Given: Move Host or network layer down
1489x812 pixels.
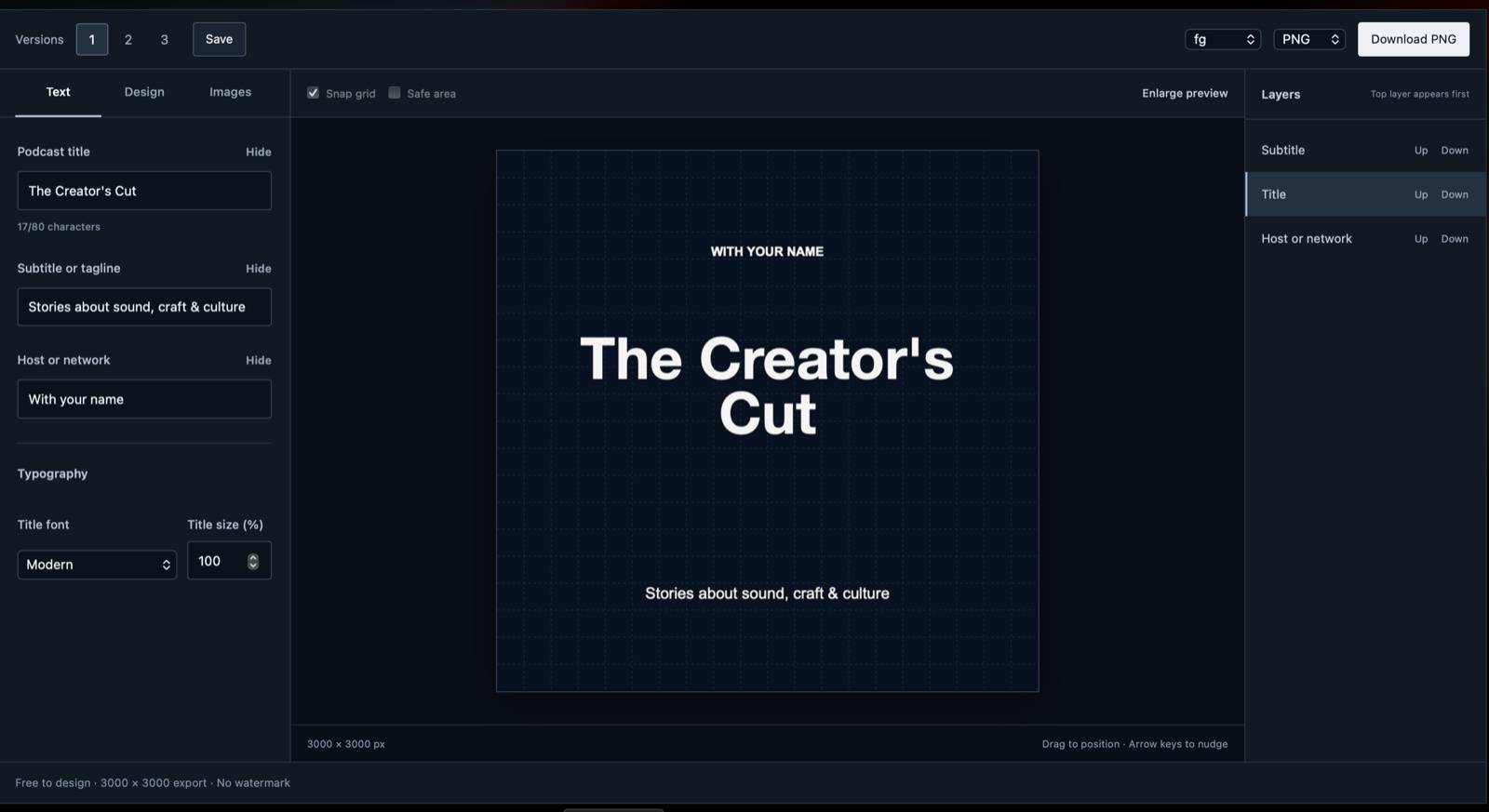Looking at the screenshot, I should coord(1455,239).
